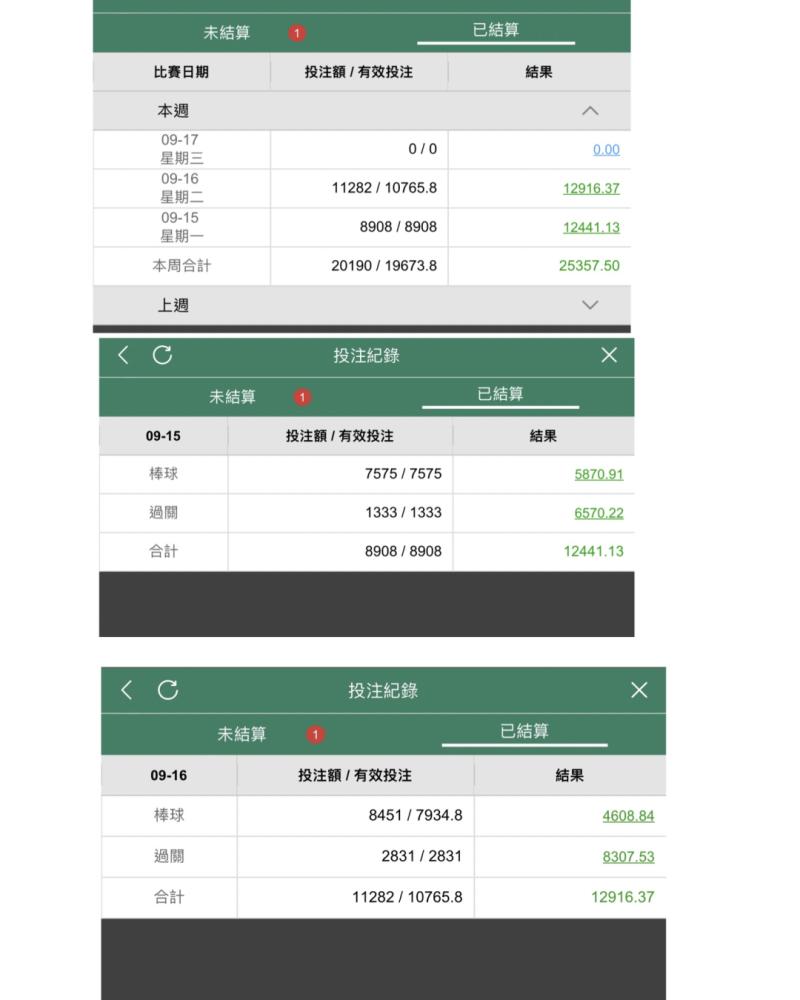This screenshot has height=1000, width=800.
Task: Collapse the 本週 section chevron
Action: [x=590, y=111]
